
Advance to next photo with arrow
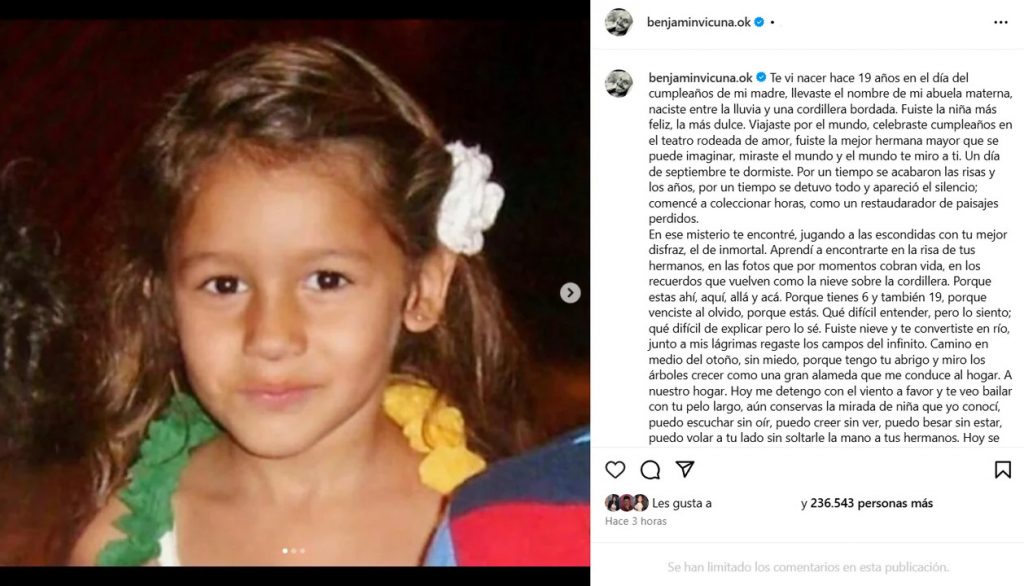pos(570,293)
